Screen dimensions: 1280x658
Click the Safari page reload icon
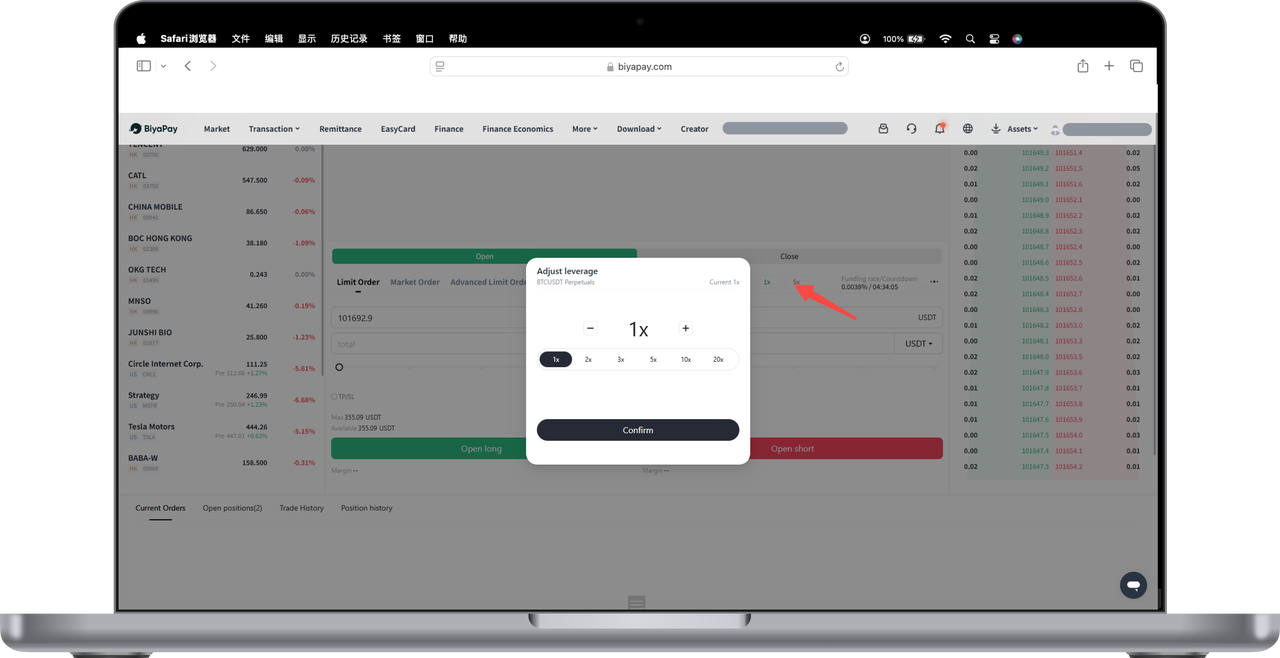(839, 67)
